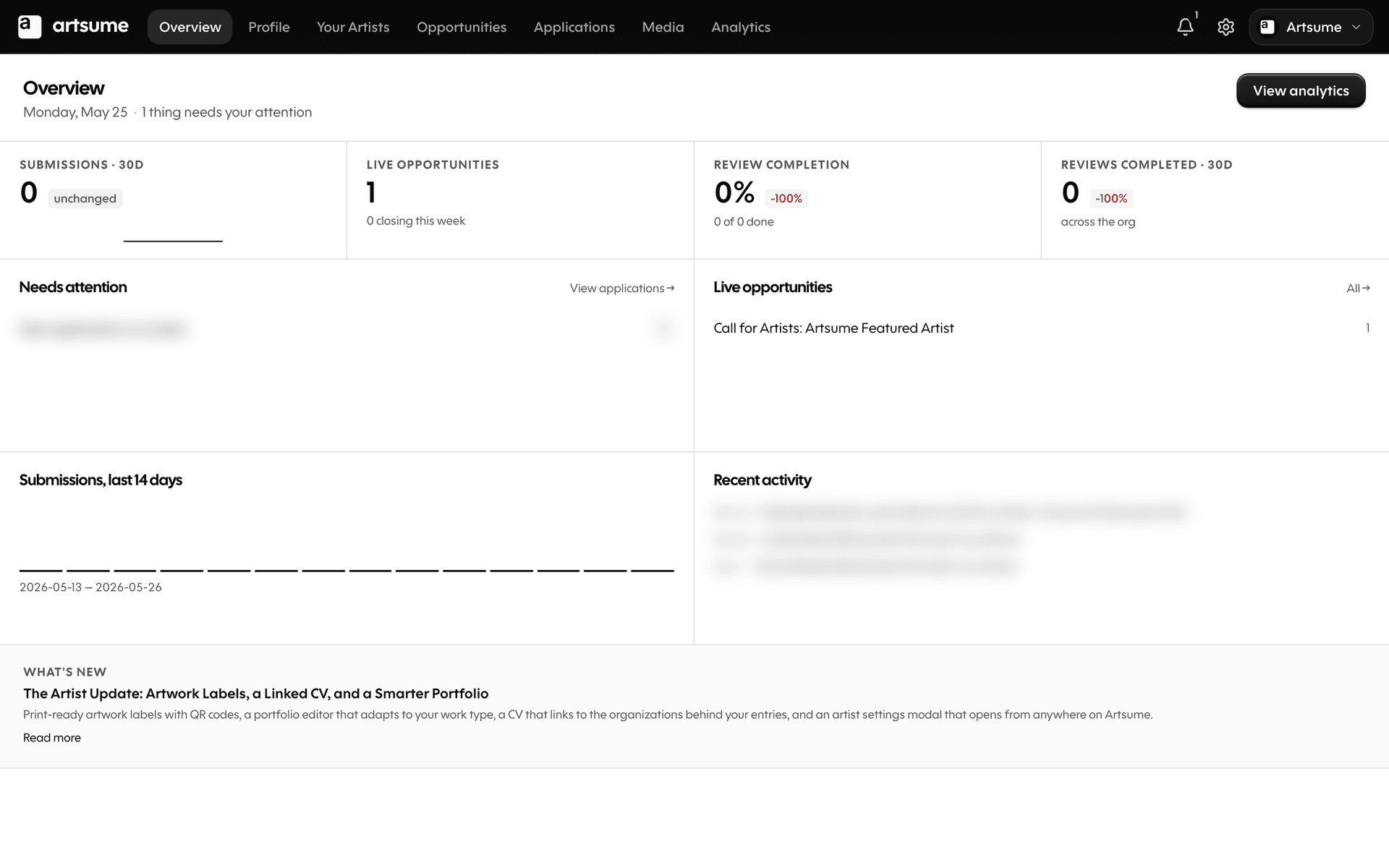The height and width of the screenshot is (868, 1389).
Task: Open the notifications bell
Action: click(x=1185, y=27)
